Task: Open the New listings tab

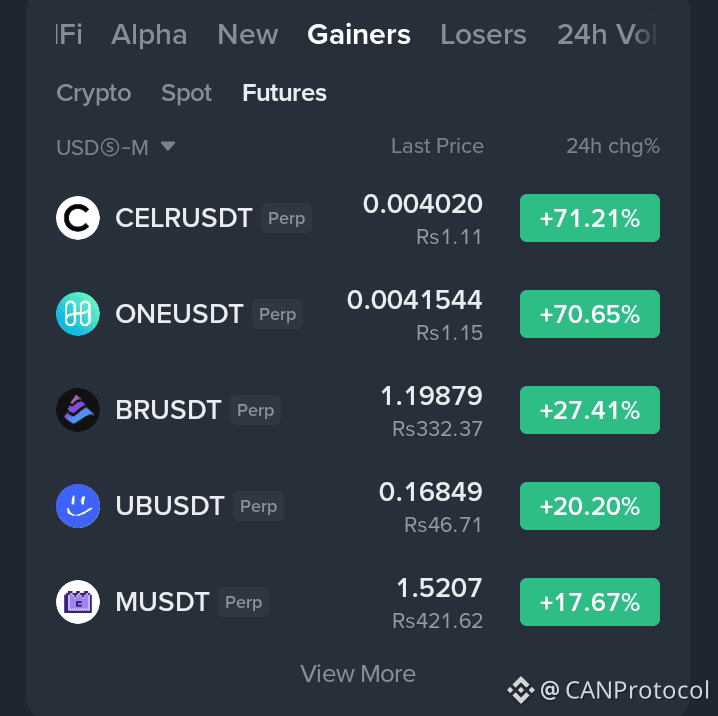Action: pos(248,35)
